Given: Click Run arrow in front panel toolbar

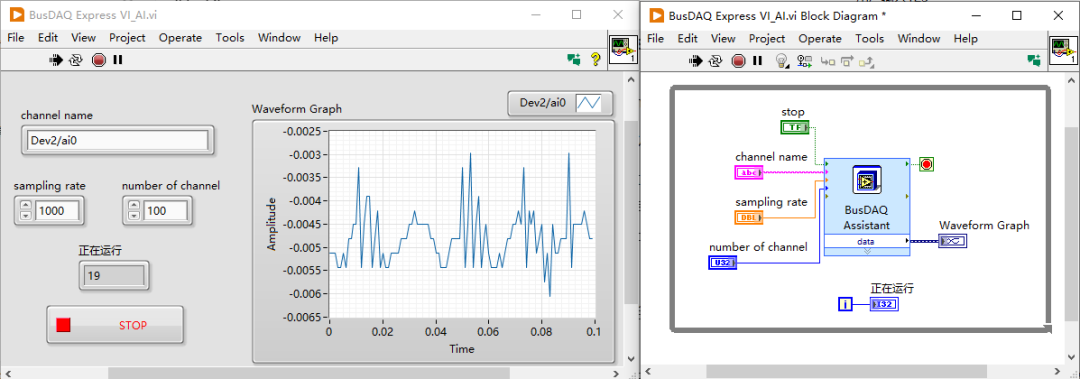Looking at the screenshot, I should coord(56,60).
